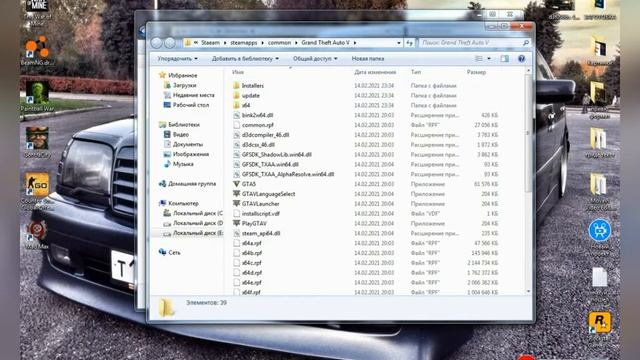Open the Общий доступ dropdown

(x=315, y=59)
